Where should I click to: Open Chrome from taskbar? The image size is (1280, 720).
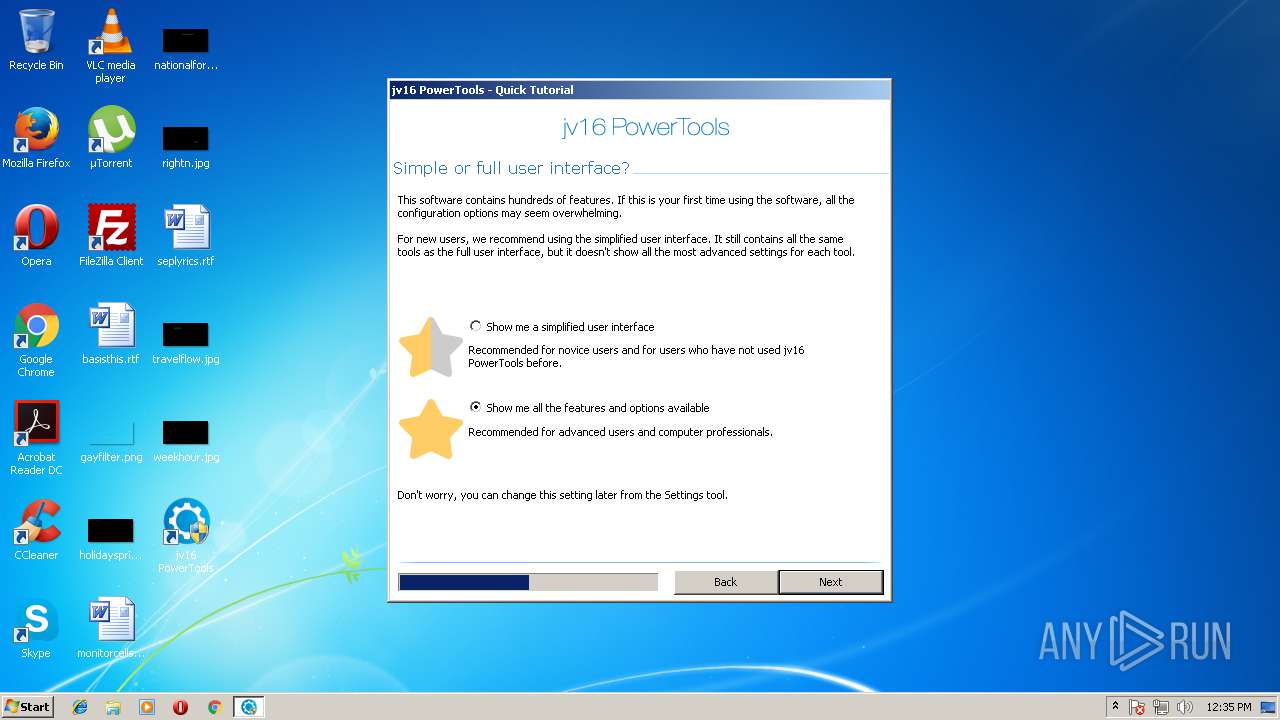click(214, 707)
